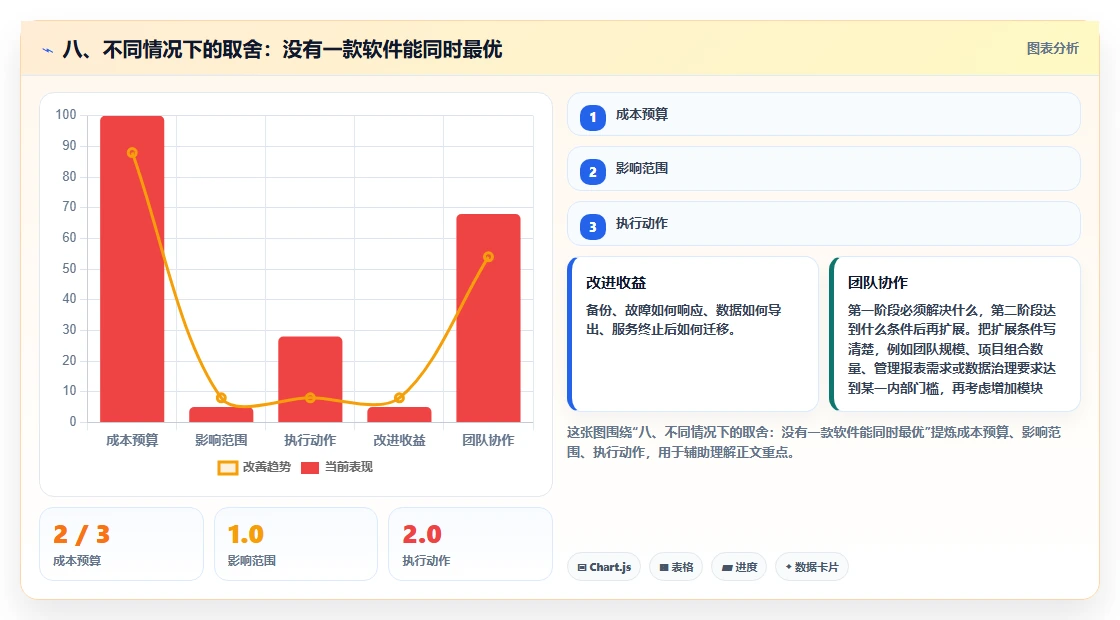Click the trend line point on 影响范围
Image resolution: width=1120 pixels, height=620 pixels.
221,398
